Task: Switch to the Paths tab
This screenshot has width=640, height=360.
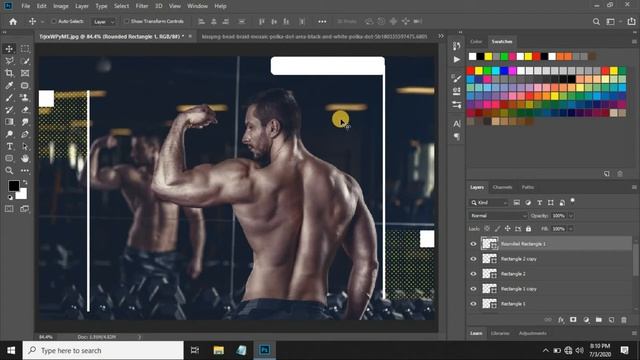Action: (527, 187)
